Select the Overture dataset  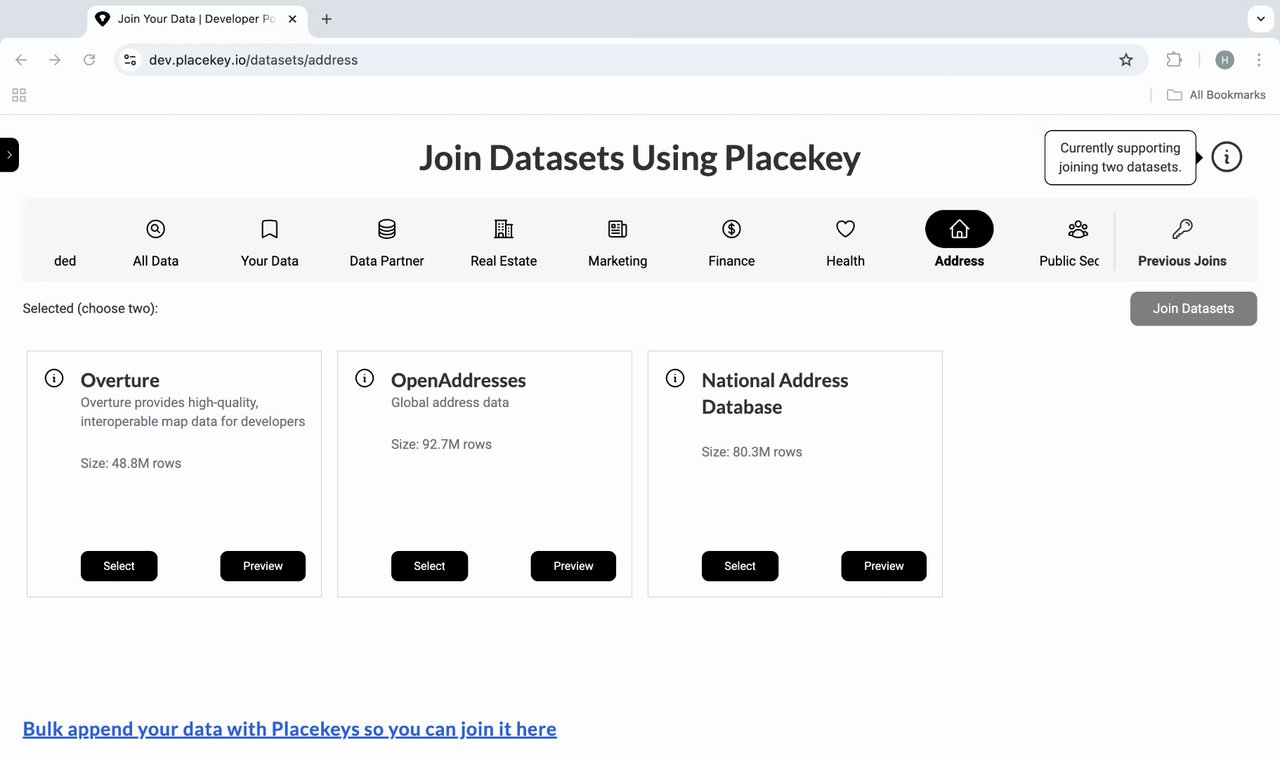119,566
